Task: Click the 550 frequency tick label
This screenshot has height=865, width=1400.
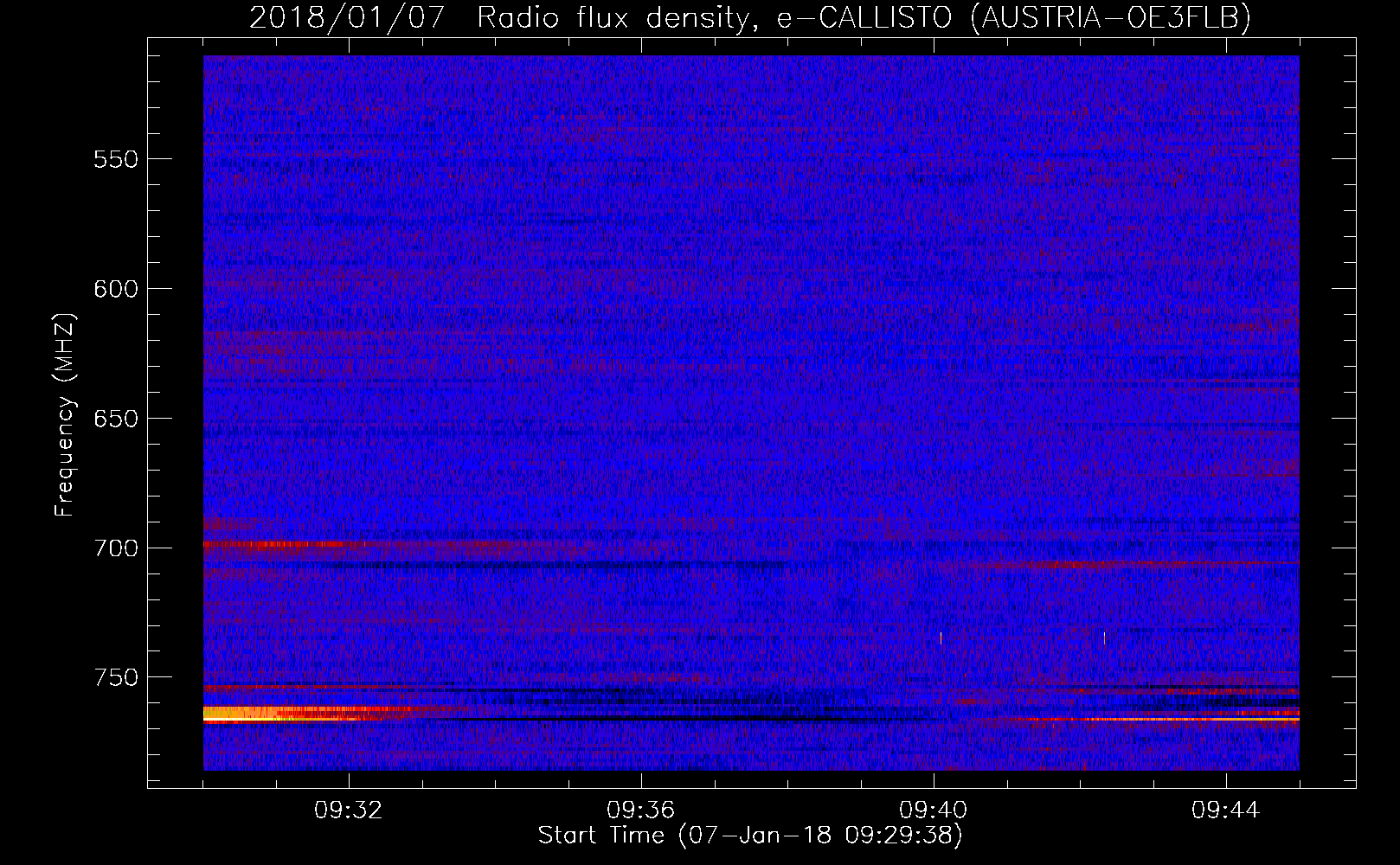Action: [116, 159]
